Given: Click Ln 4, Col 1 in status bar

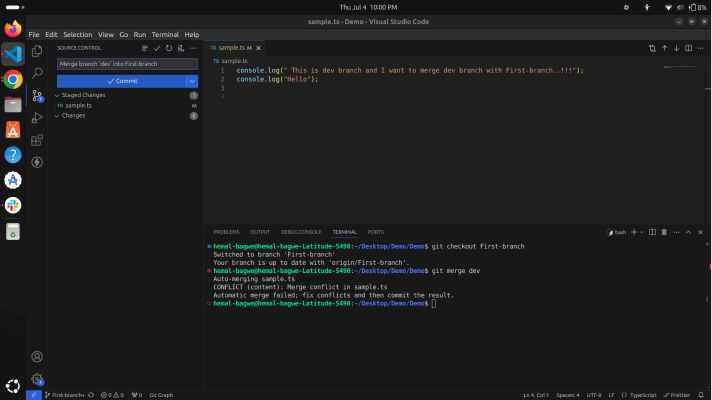Looking at the screenshot, I should [x=536, y=395].
